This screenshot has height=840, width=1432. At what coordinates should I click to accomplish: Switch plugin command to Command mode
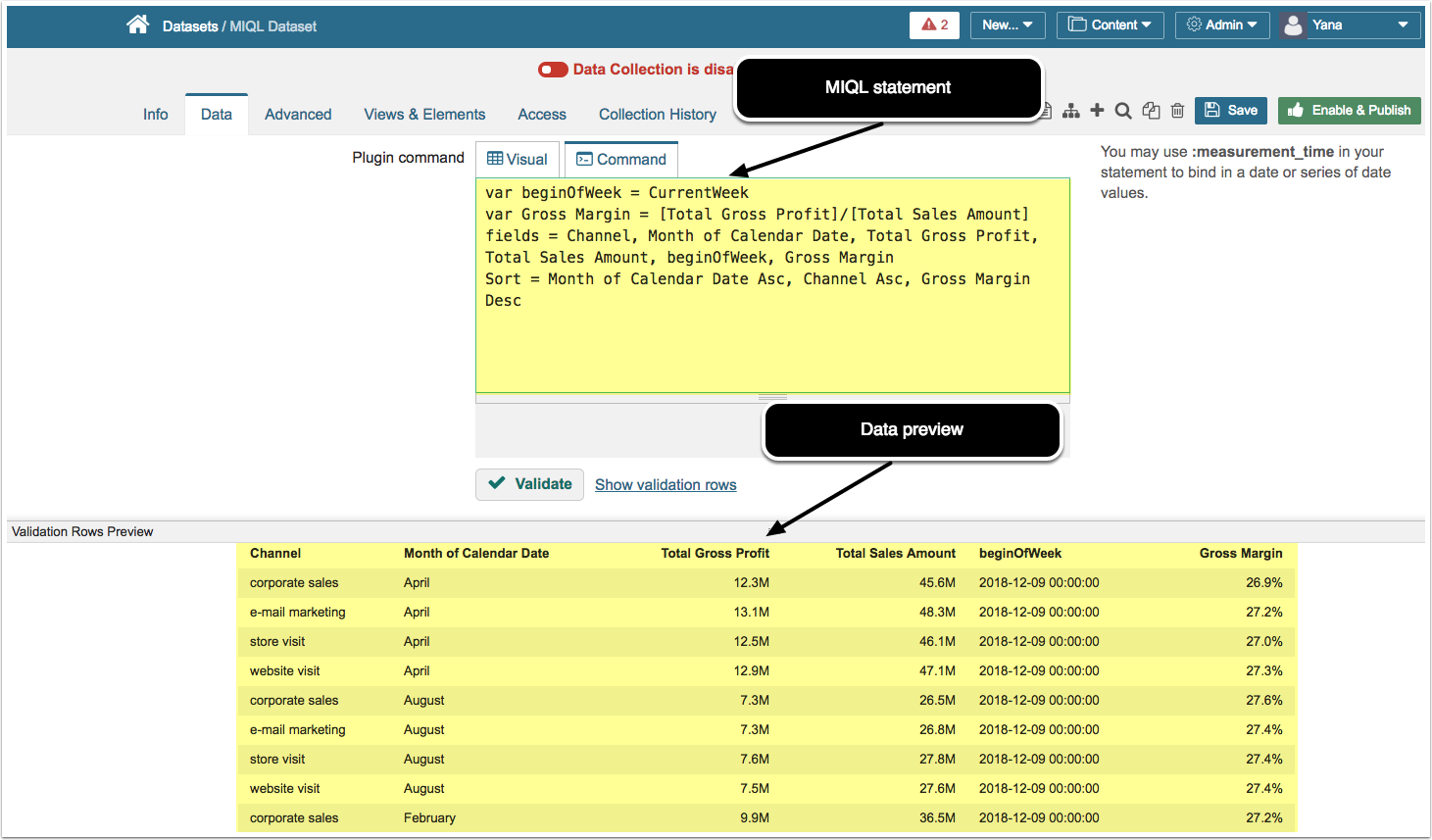tap(620, 159)
